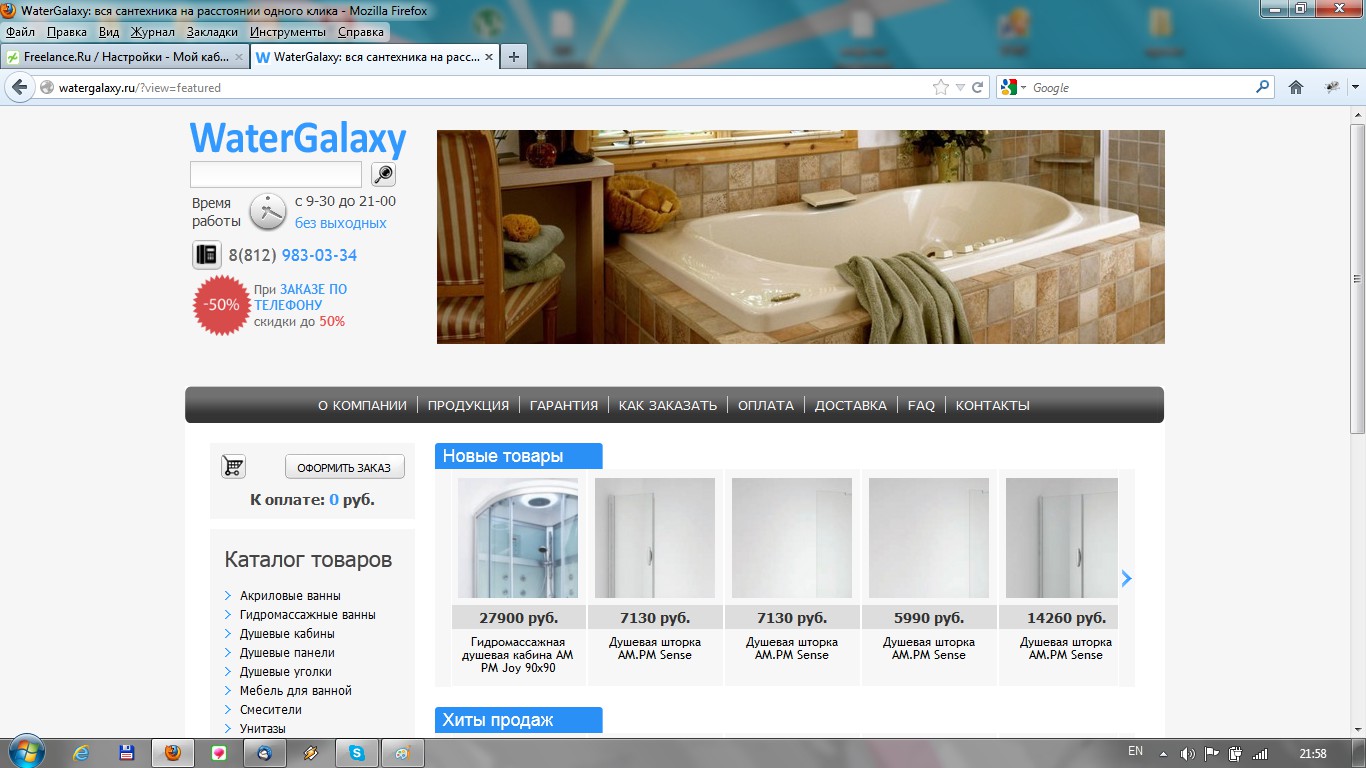Click the page vertical scrollbar thumb
This screenshot has width=1366, height=768.
tap(1357, 278)
